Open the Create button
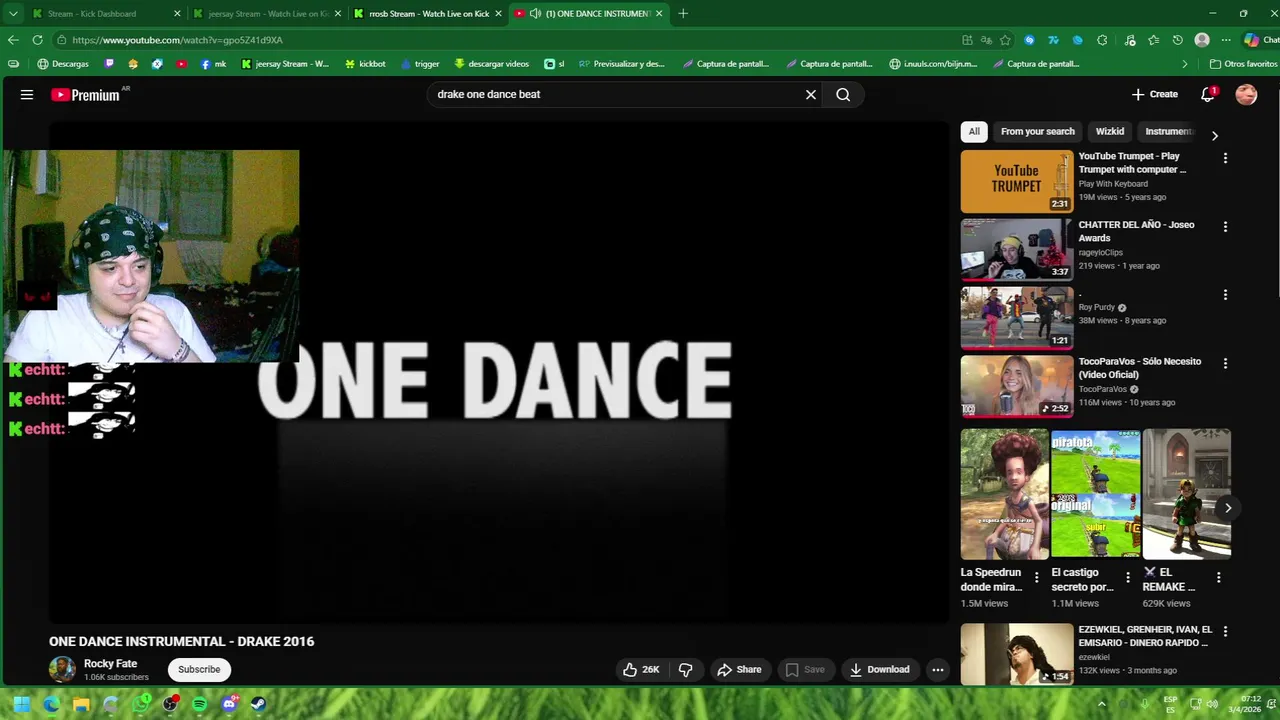Image resolution: width=1280 pixels, height=720 pixels. point(1155,95)
